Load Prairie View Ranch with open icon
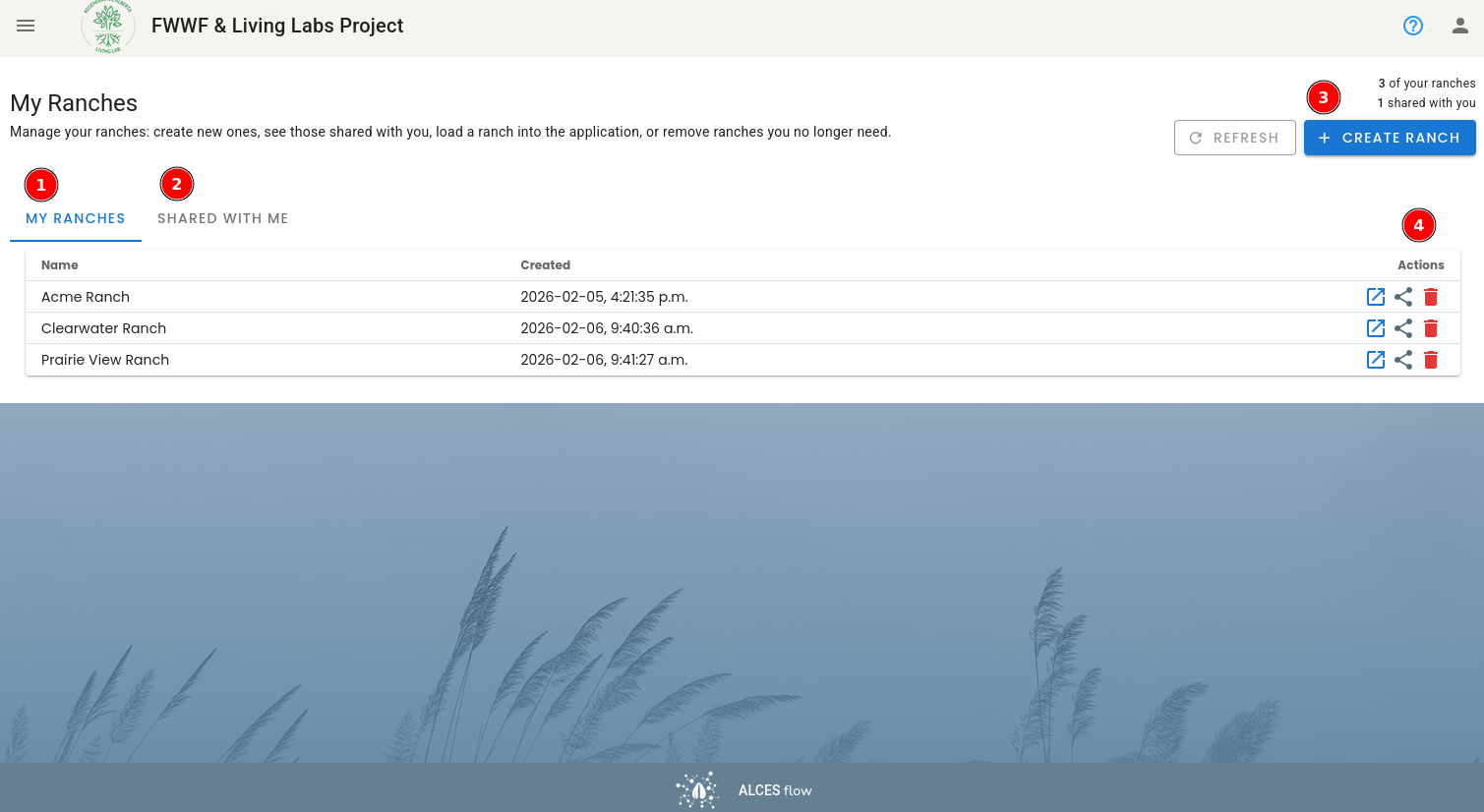1484x812 pixels. 1376,360
